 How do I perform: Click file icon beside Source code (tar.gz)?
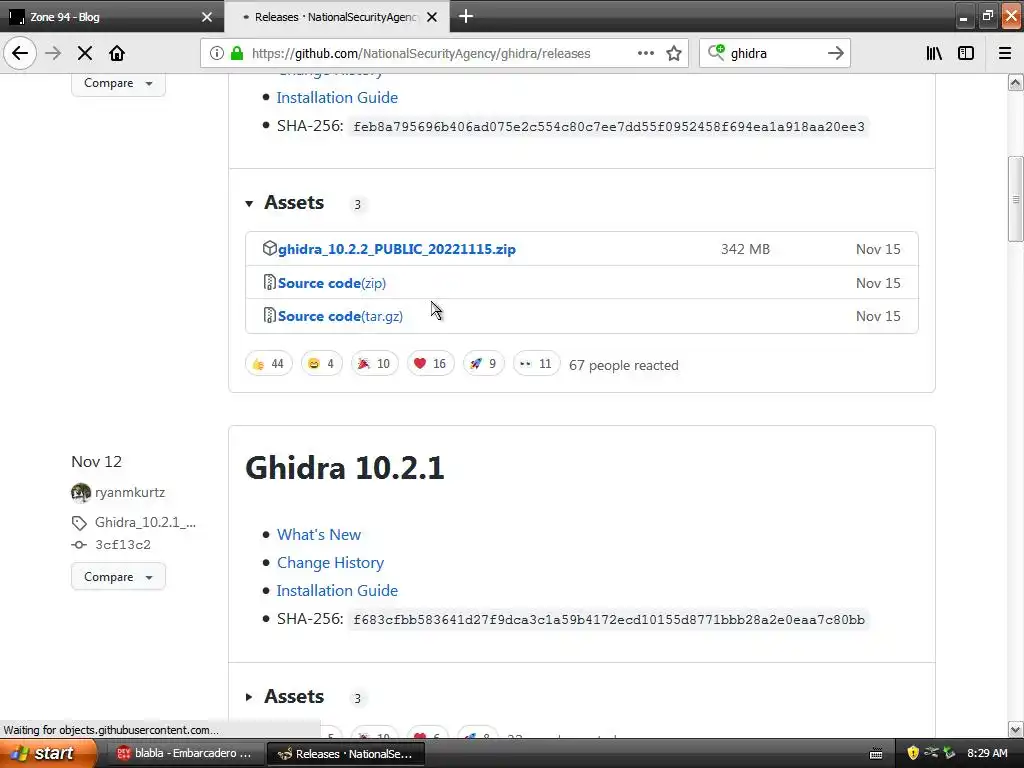[269, 315]
